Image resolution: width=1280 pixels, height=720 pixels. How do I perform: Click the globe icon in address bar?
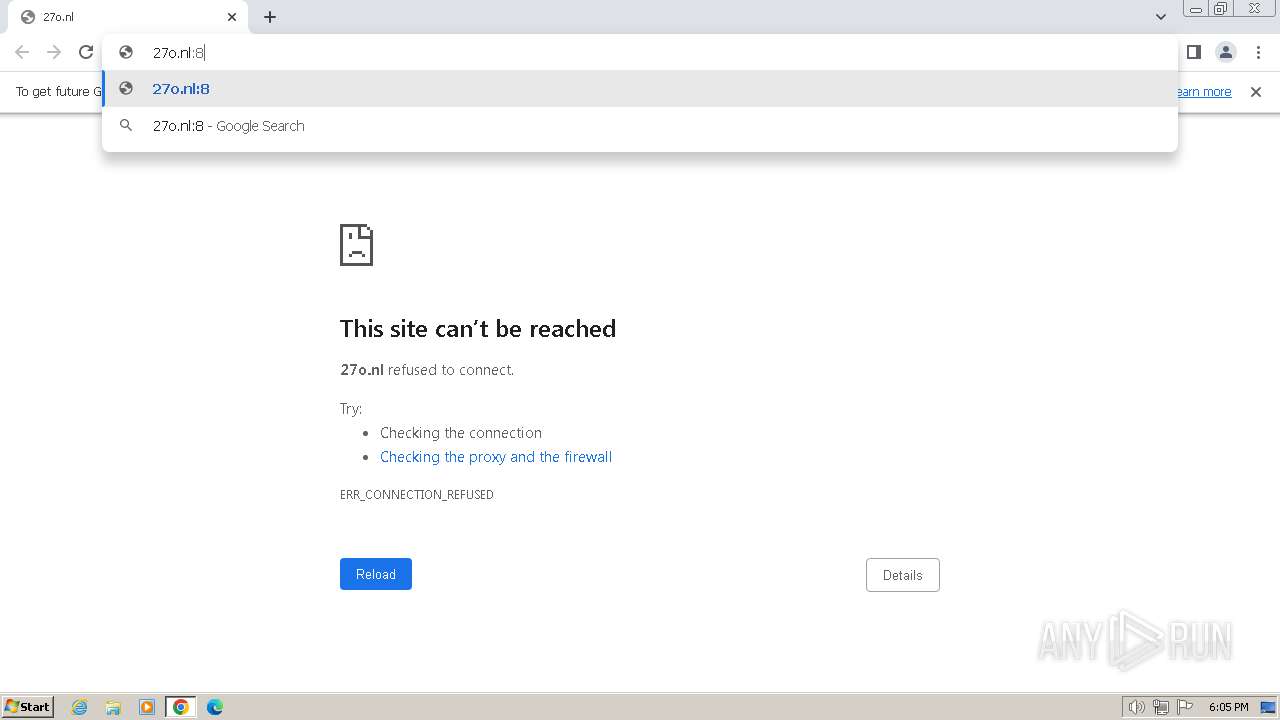pos(126,52)
